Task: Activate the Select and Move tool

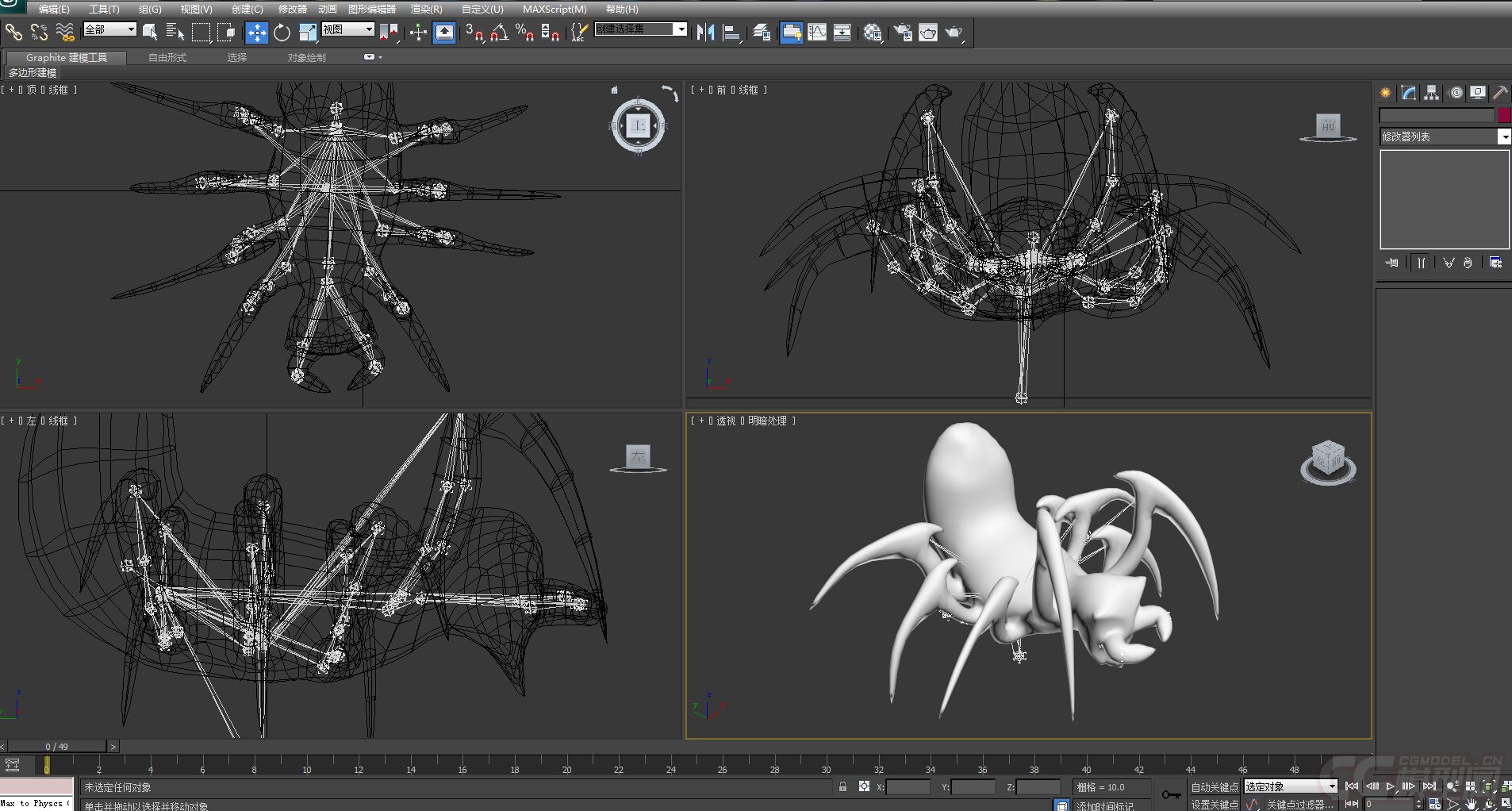Action: click(x=256, y=32)
